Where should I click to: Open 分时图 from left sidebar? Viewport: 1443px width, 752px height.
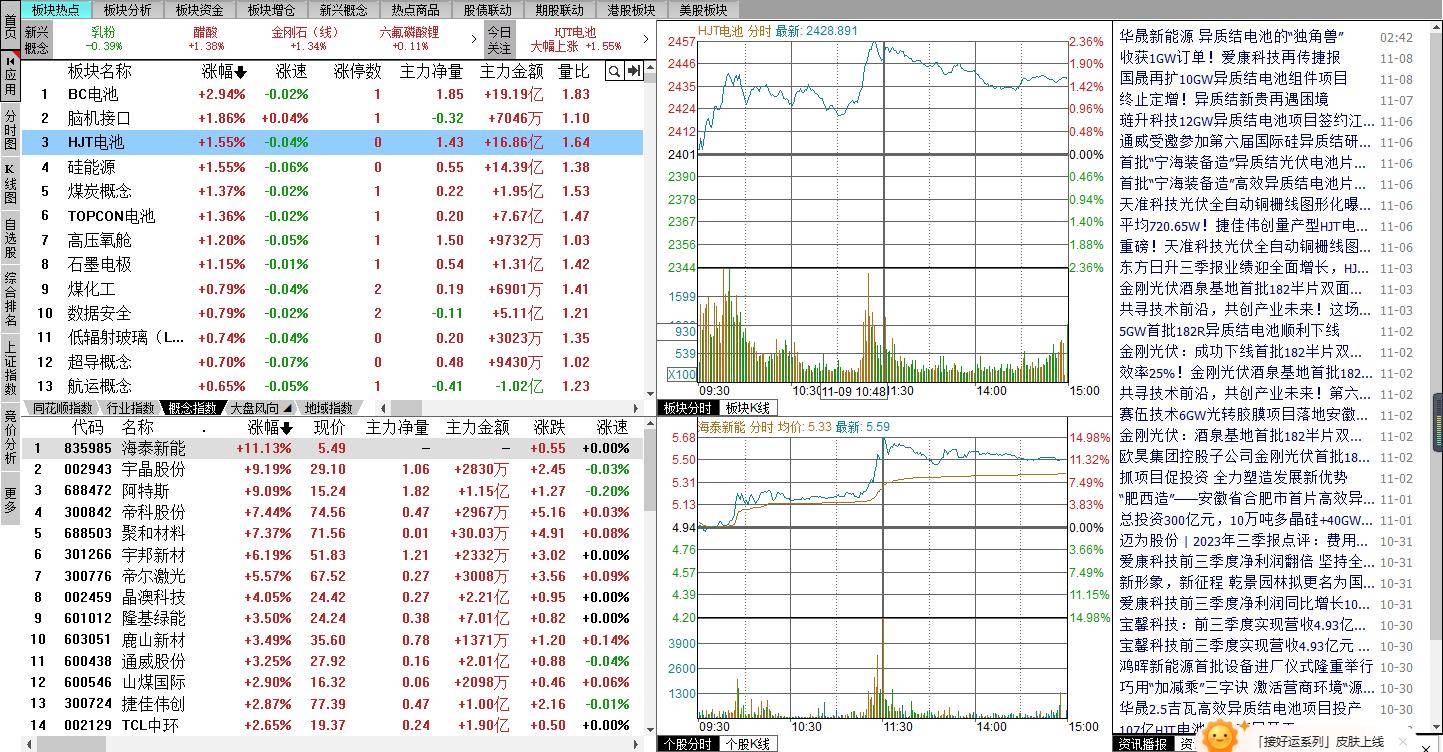click(x=10, y=130)
